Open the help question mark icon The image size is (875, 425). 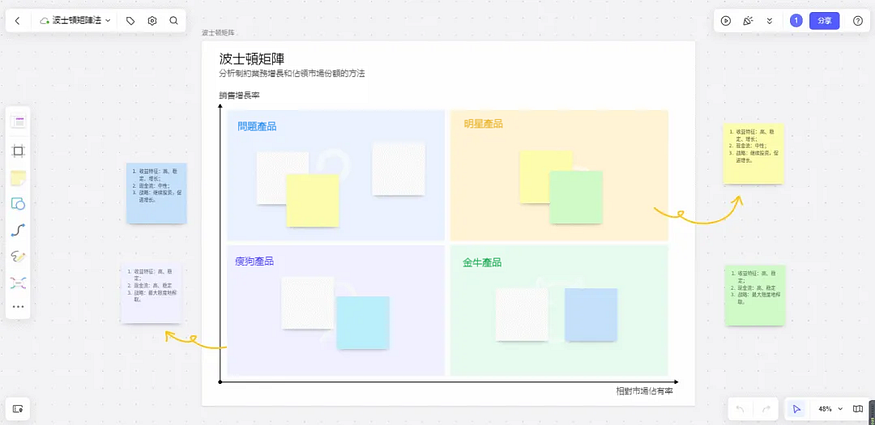[858, 21]
